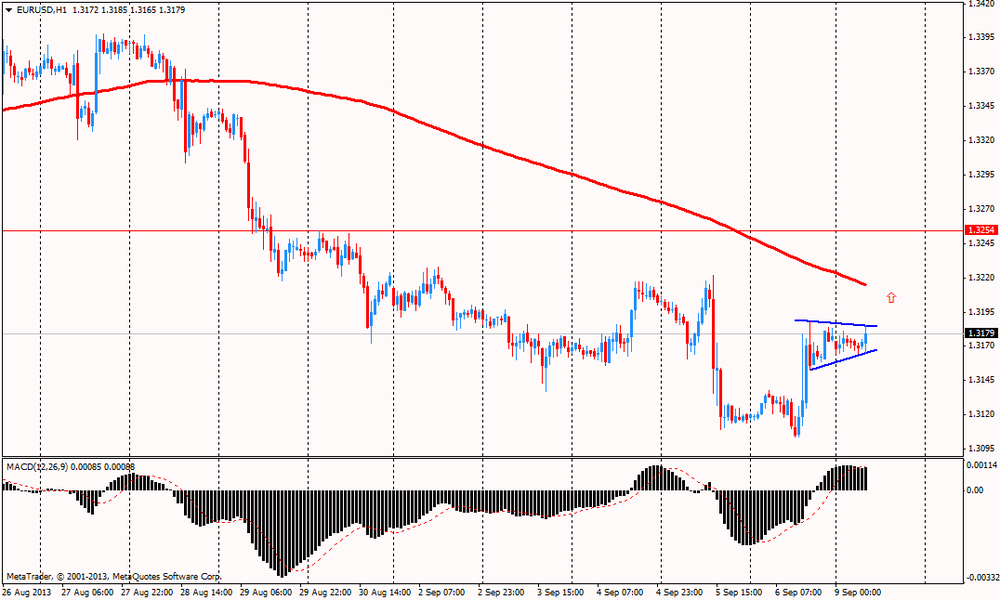Click the 1.3220 price axis label
The image size is (1000, 600).
click(981, 278)
